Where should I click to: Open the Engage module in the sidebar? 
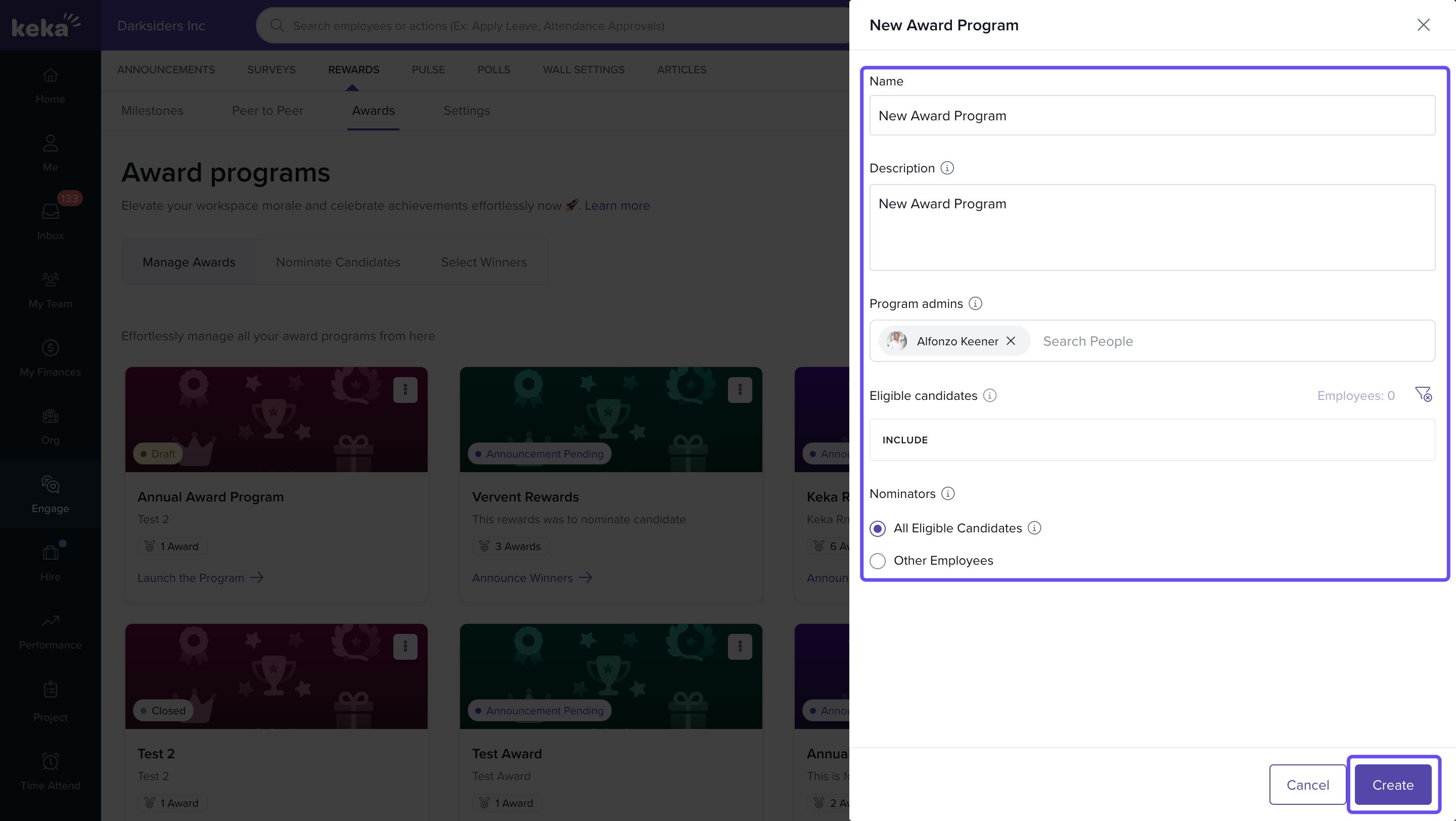[51, 493]
